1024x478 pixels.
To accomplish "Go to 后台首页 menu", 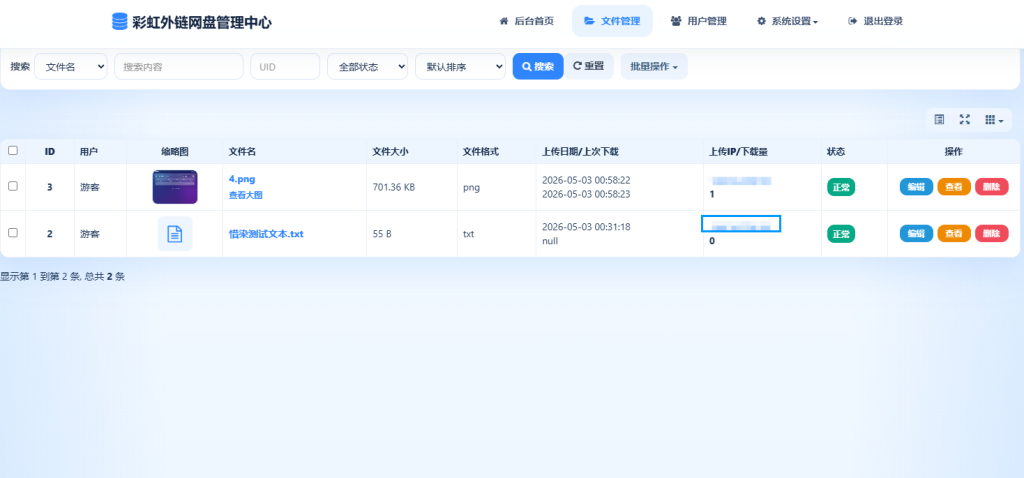I will click(x=526, y=21).
